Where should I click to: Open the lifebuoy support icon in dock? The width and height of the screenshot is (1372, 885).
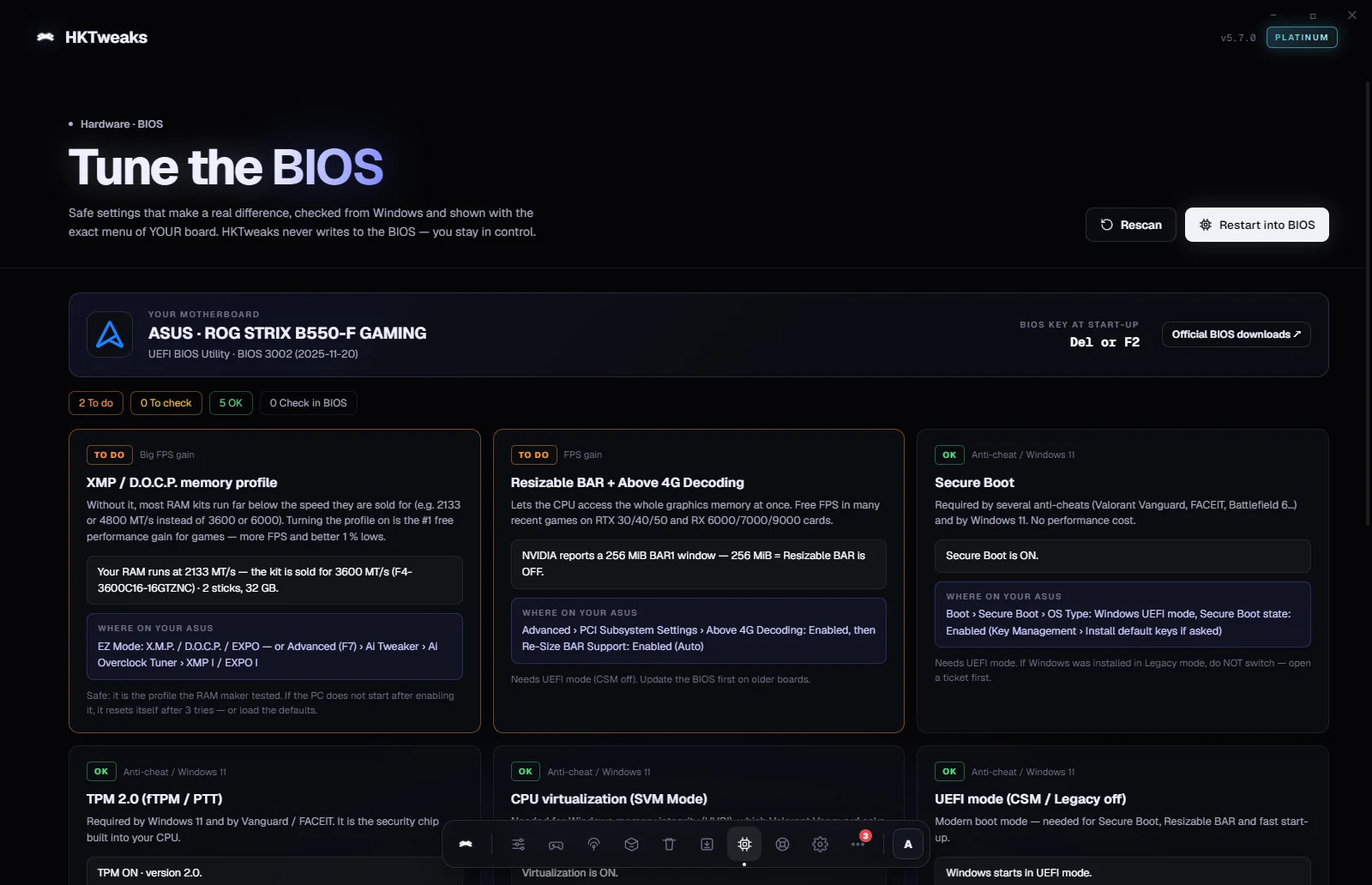pyautogui.click(x=782, y=844)
